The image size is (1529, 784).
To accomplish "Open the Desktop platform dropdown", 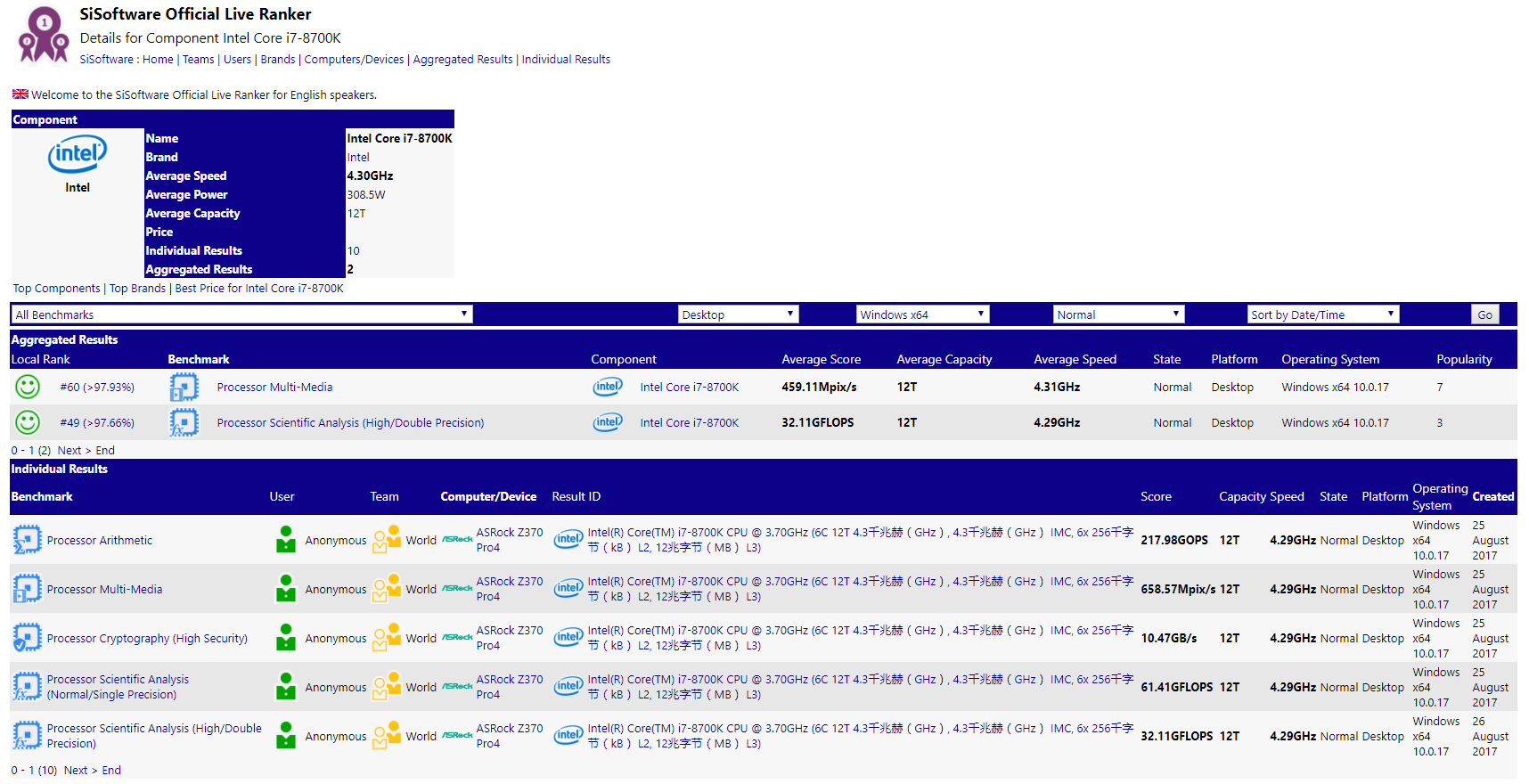I will 739,314.
